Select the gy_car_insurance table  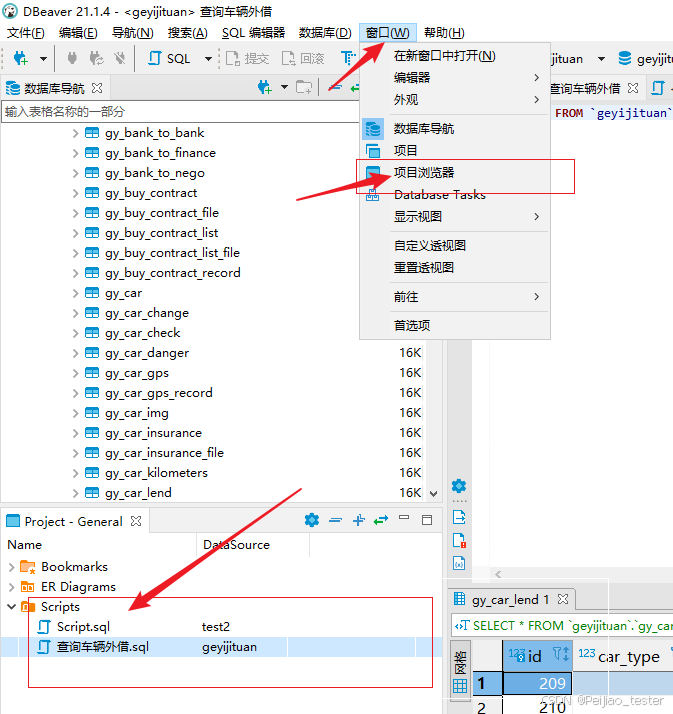(153, 433)
